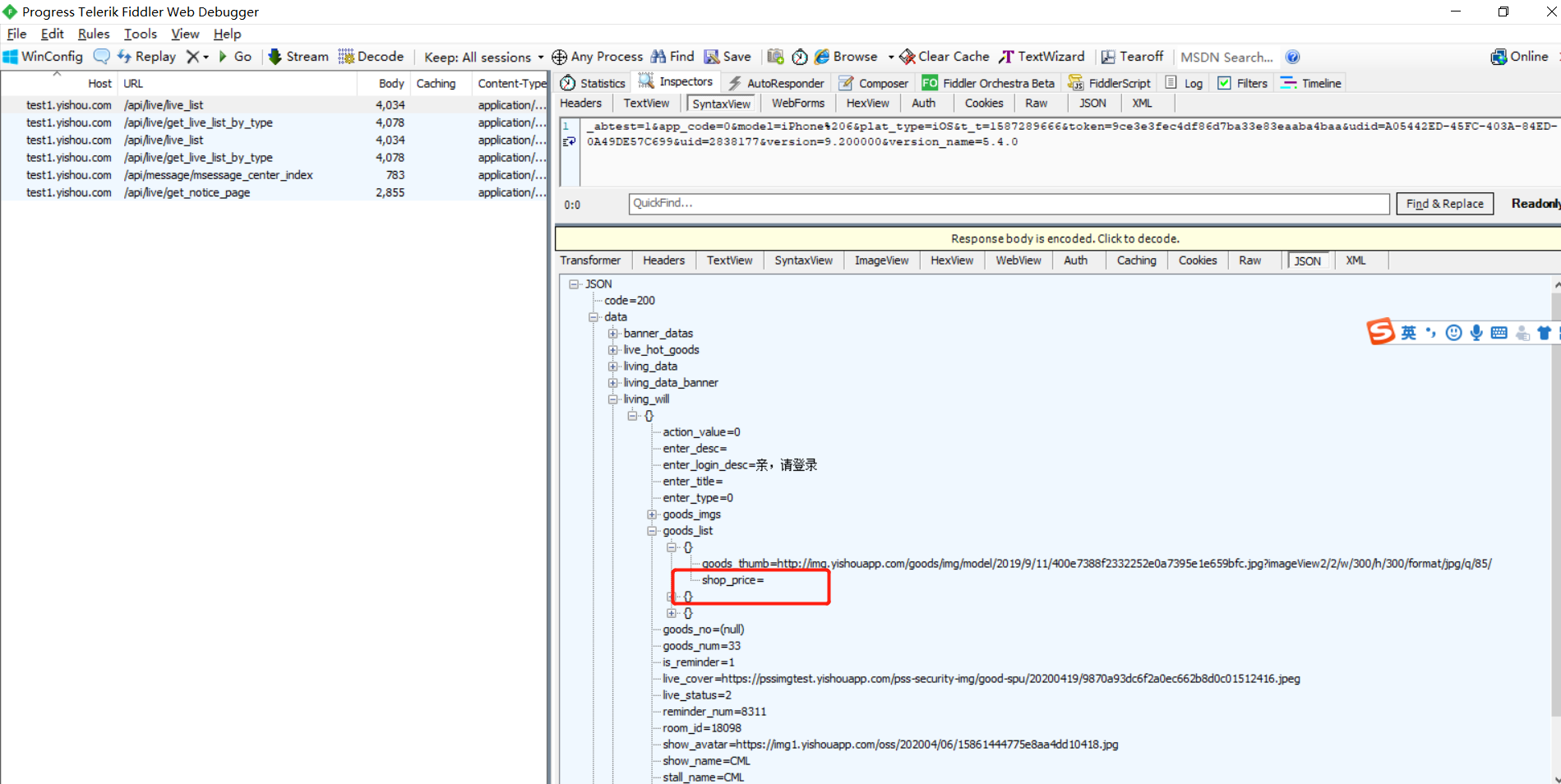The image size is (1561, 784).
Task: Click the Sogou input method S icon
Action: coord(1381,331)
